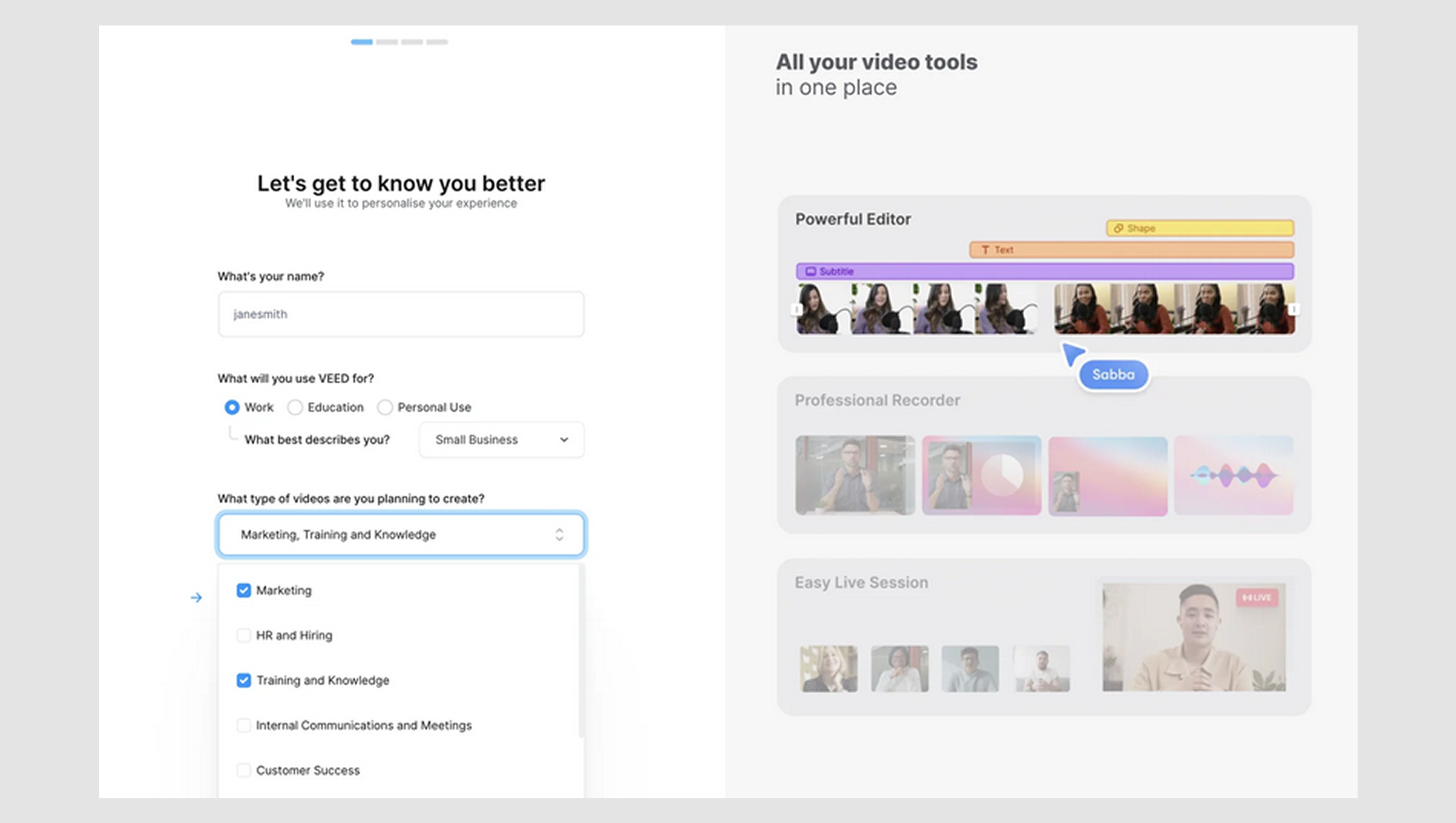Click the Powerful Editor heading
1456x823 pixels.
point(853,219)
